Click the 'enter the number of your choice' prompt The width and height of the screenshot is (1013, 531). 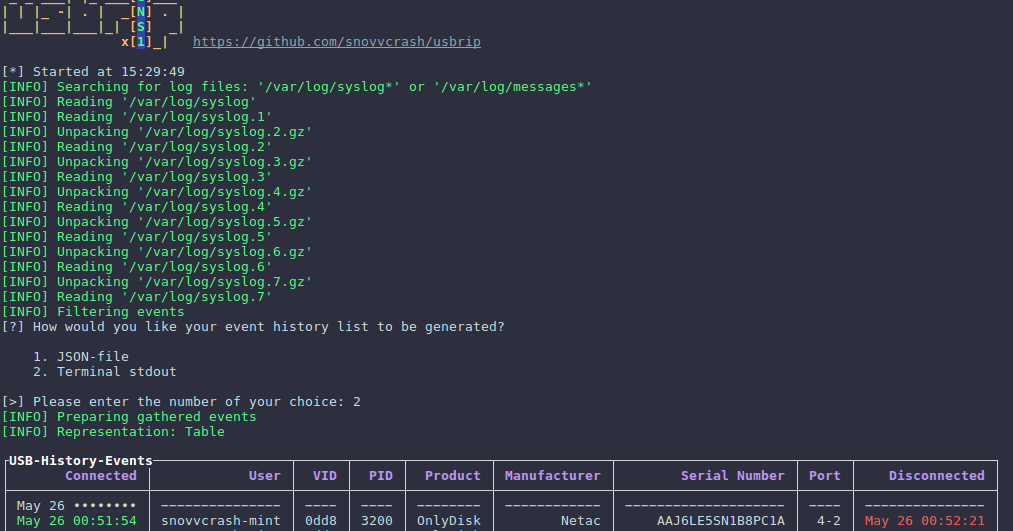pyautogui.click(x=181, y=402)
